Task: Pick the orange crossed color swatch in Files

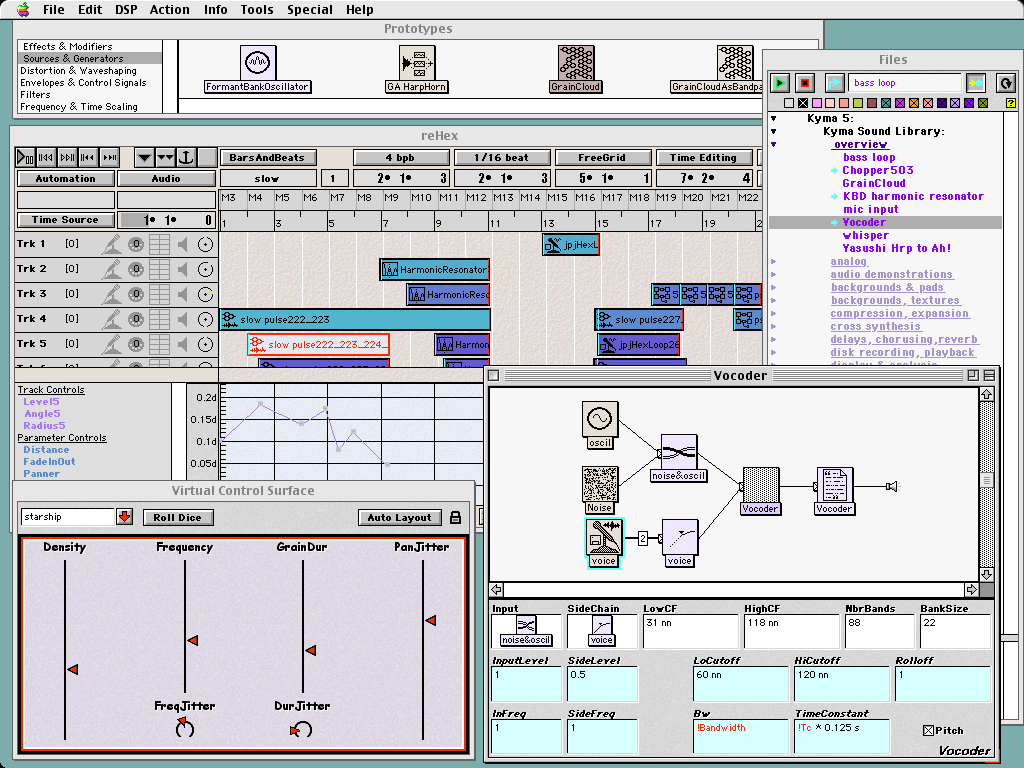Action: [x=914, y=103]
